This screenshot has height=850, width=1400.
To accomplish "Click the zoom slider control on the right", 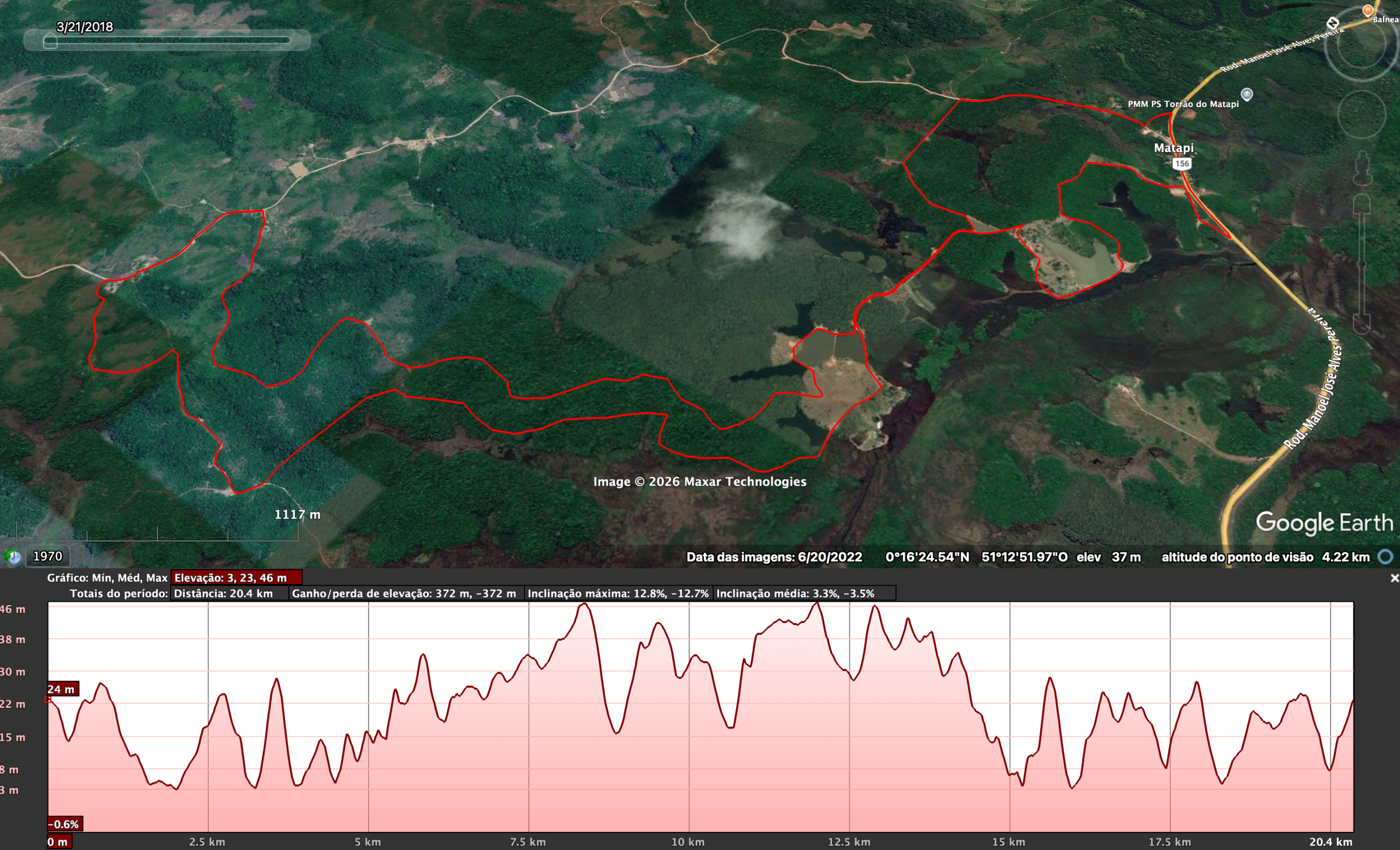I will [1363, 264].
